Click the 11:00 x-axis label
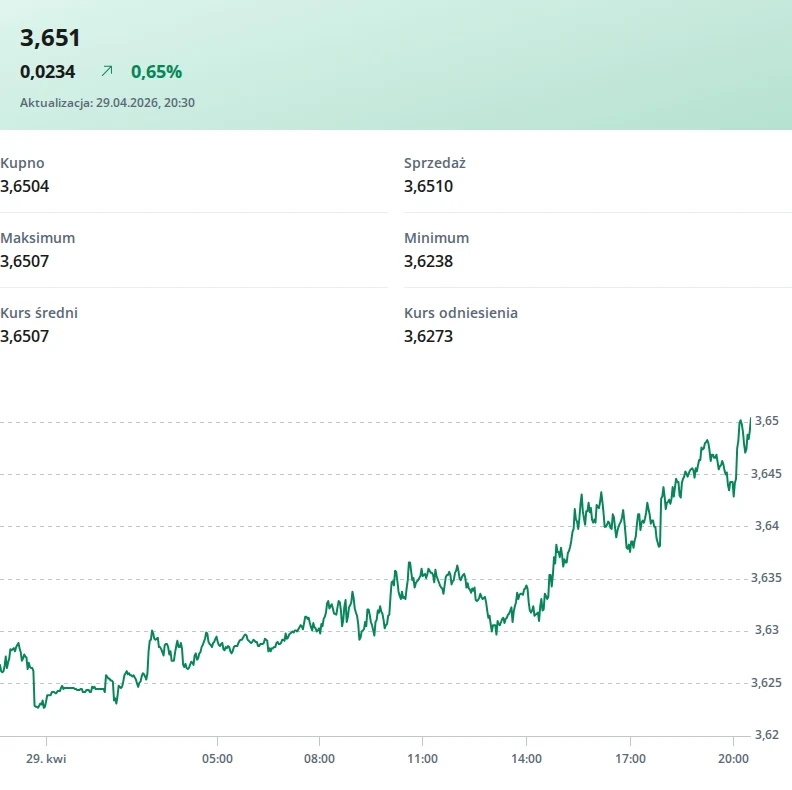The image size is (792, 790). click(423, 759)
